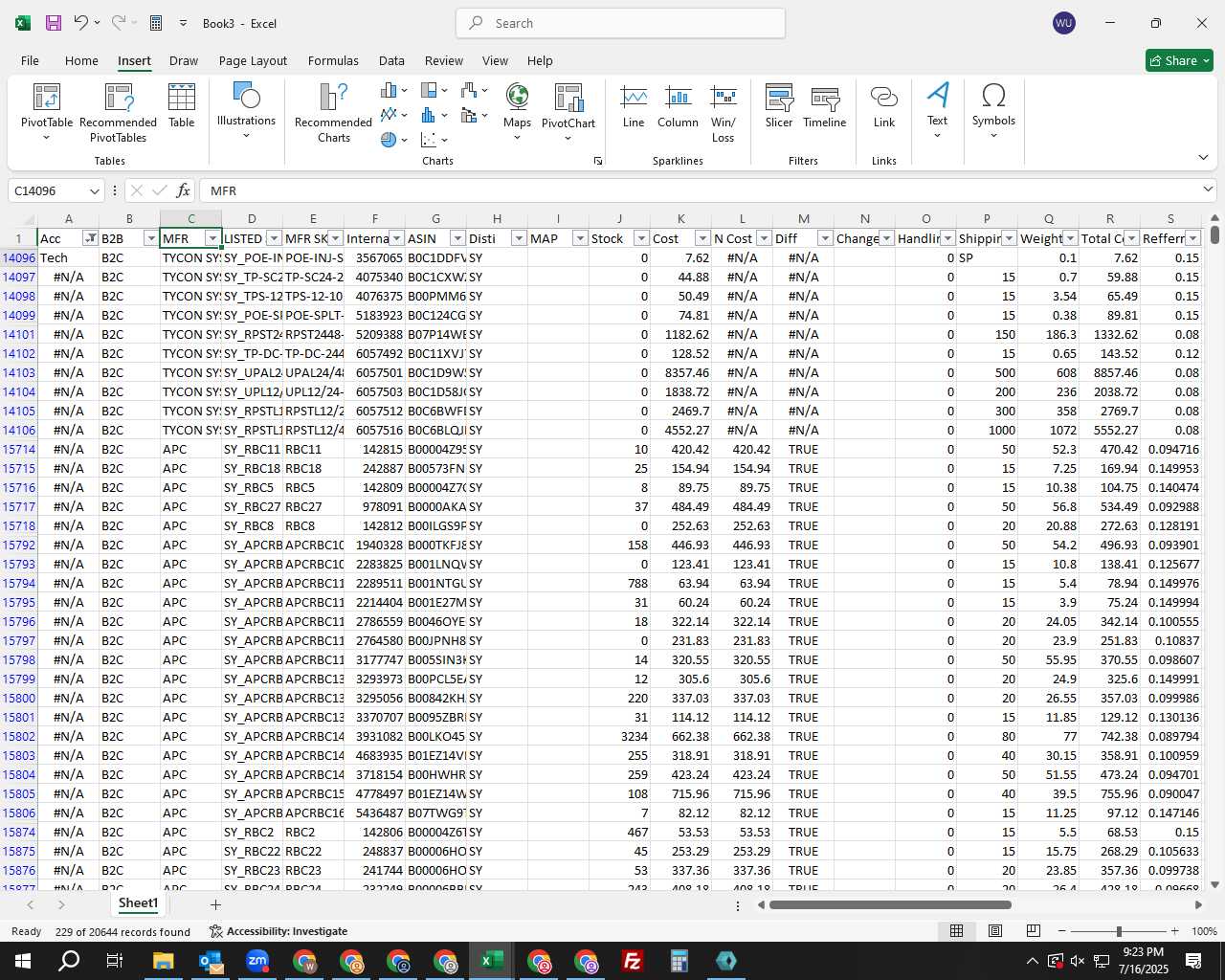Open the File menu

pos(30,60)
